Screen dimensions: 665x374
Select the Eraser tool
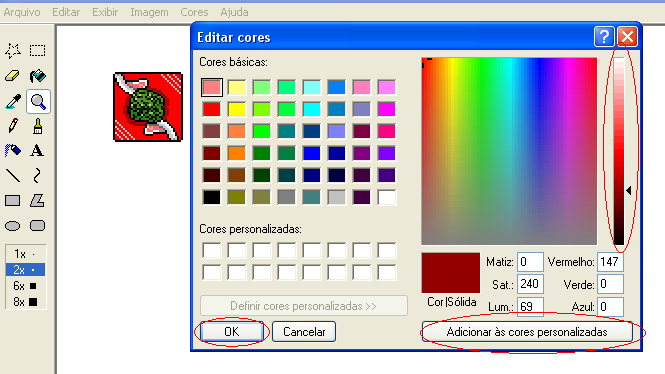pos(12,76)
